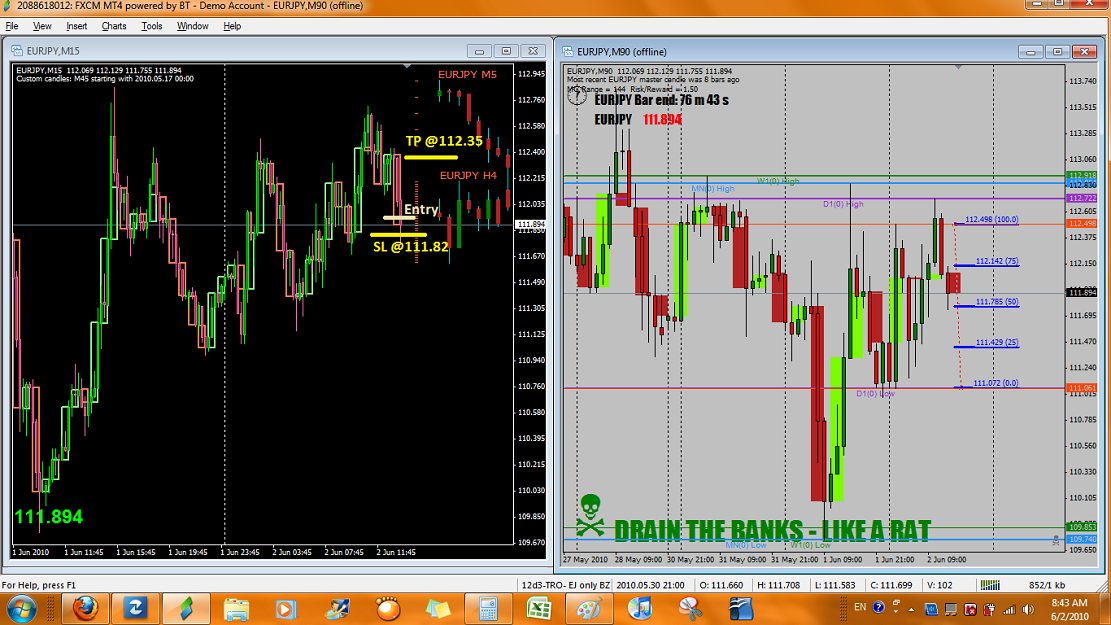
Task: Click status bar L: 111.583 value
Action: pyautogui.click(x=835, y=585)
